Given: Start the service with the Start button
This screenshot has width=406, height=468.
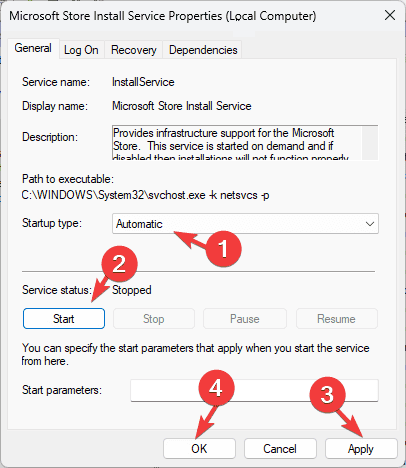Looking at the screenshot, I should coord(64,319).
